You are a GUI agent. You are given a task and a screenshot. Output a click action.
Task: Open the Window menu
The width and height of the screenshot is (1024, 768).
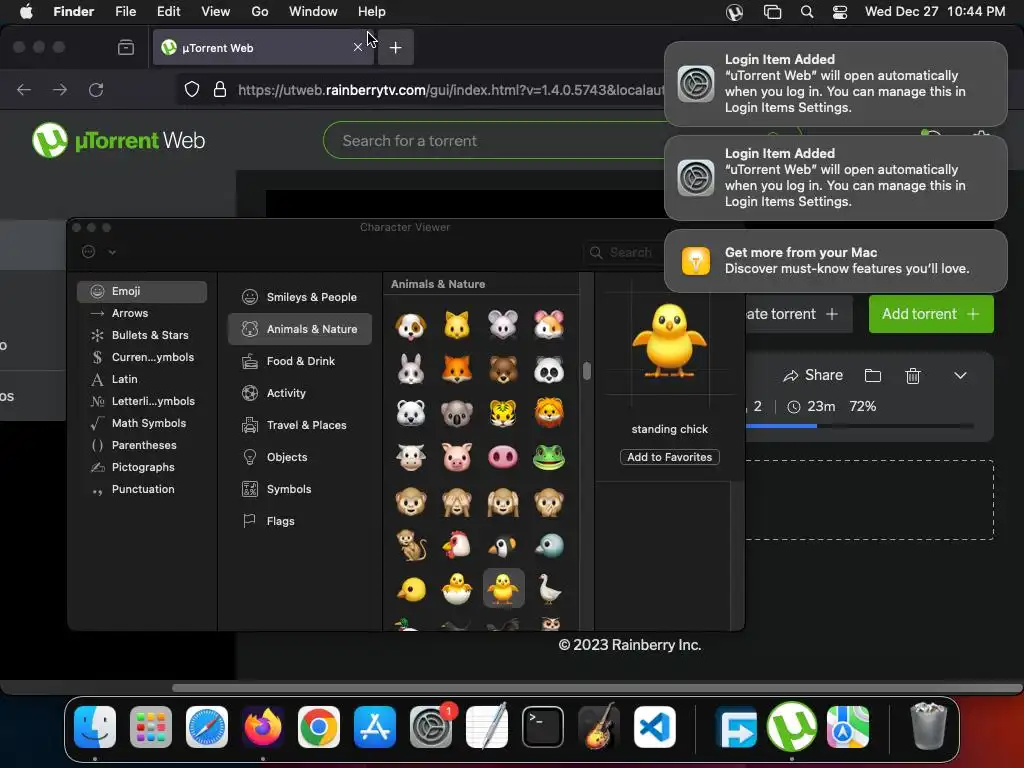click(313, 12)
